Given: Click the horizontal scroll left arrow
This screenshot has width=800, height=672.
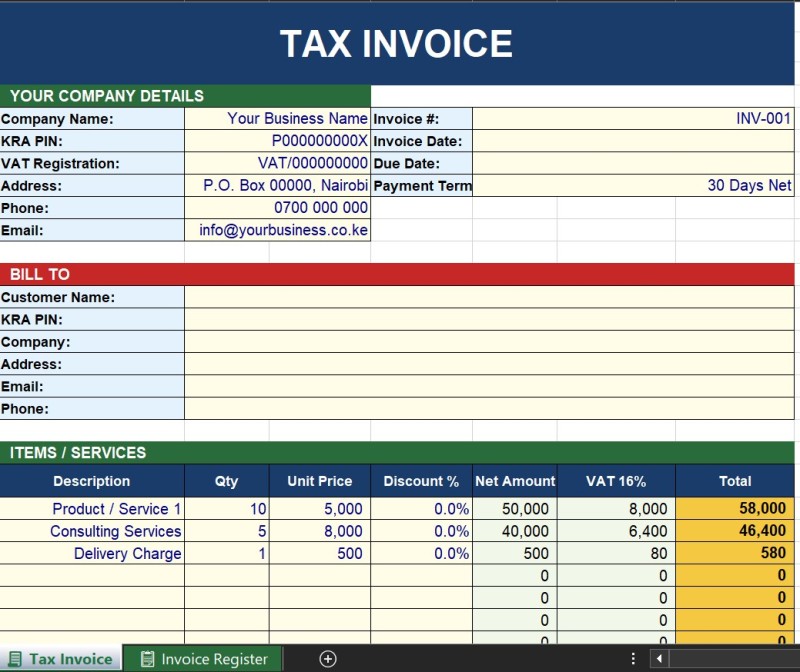Looking at the screenshot, I should (x=659, y=659).
